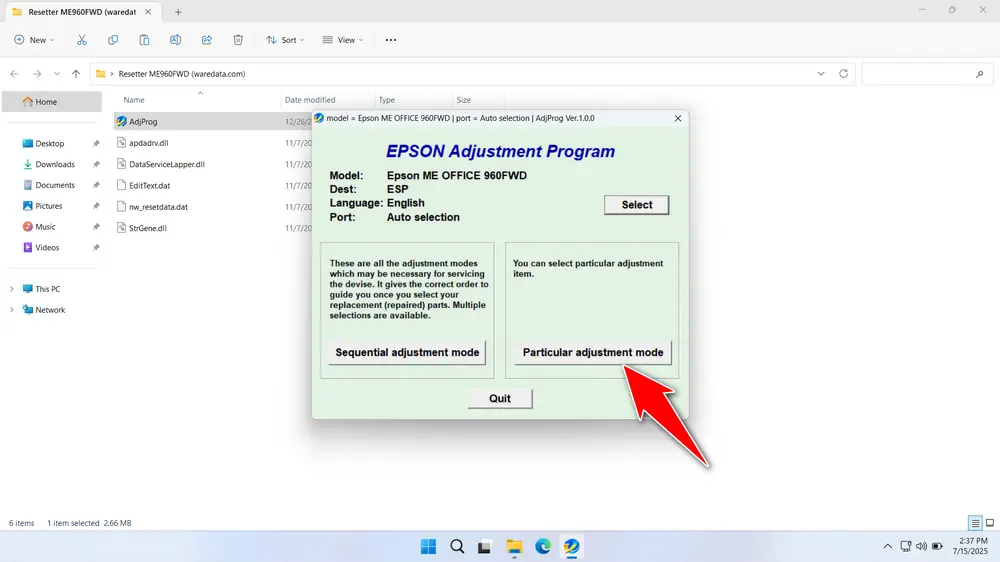The image size is (1000, 562).
Task: Open the New item dropdown
Action: 34,40
